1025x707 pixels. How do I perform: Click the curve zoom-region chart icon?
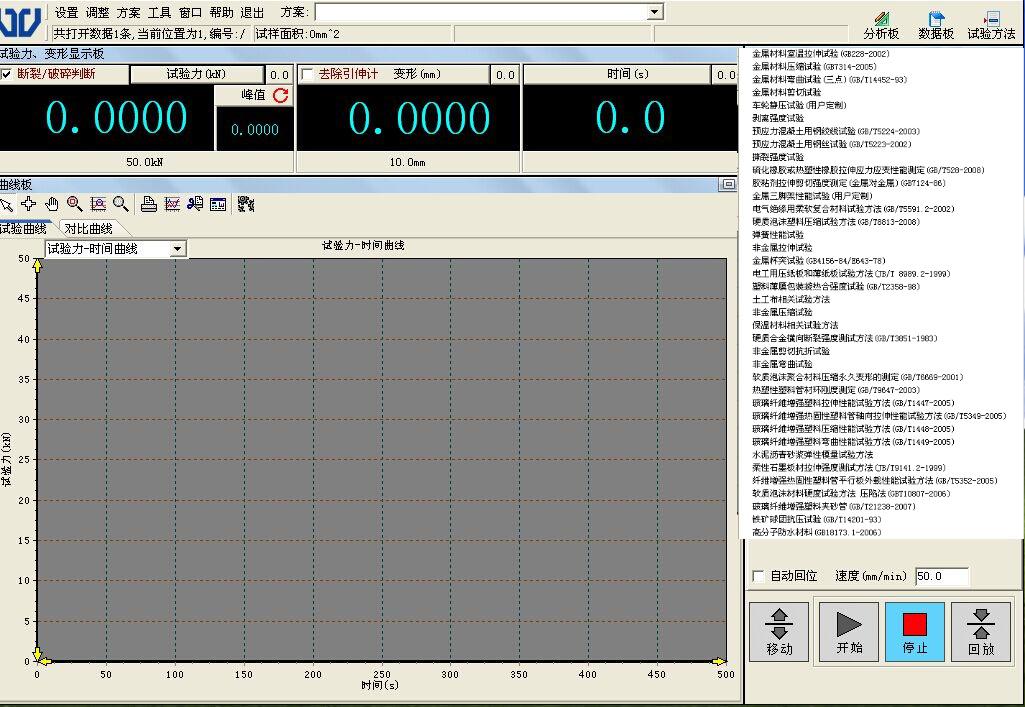pos(98,205)
